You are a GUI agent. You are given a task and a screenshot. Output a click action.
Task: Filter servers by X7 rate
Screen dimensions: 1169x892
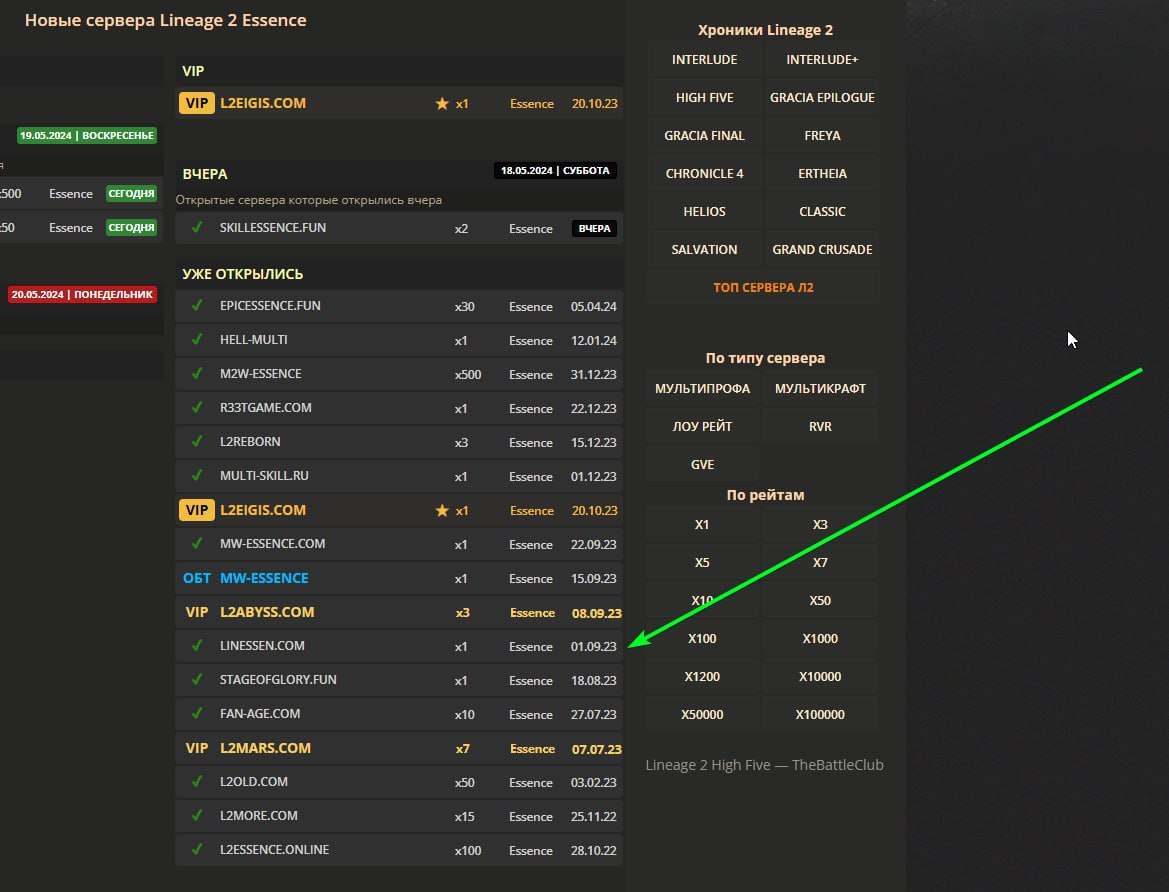pyautogui.click(x=820, y=563)
